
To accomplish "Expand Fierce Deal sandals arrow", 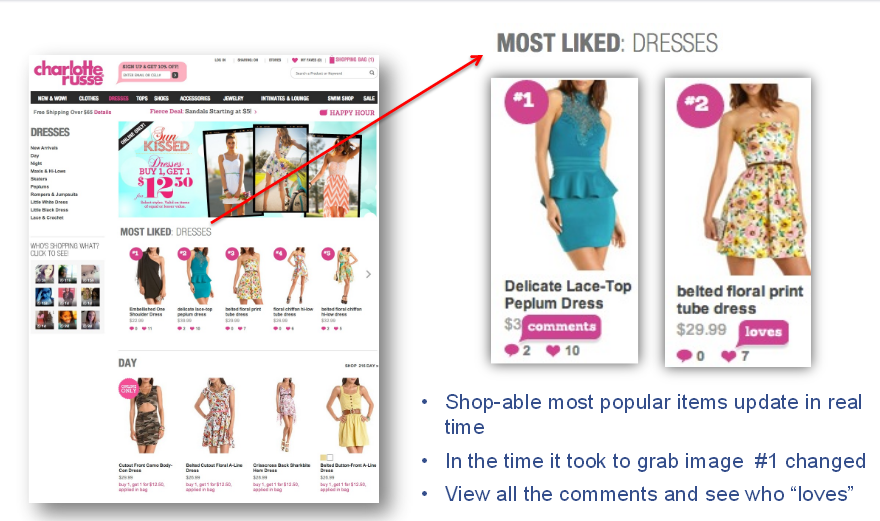I will [x=255, y=112].
